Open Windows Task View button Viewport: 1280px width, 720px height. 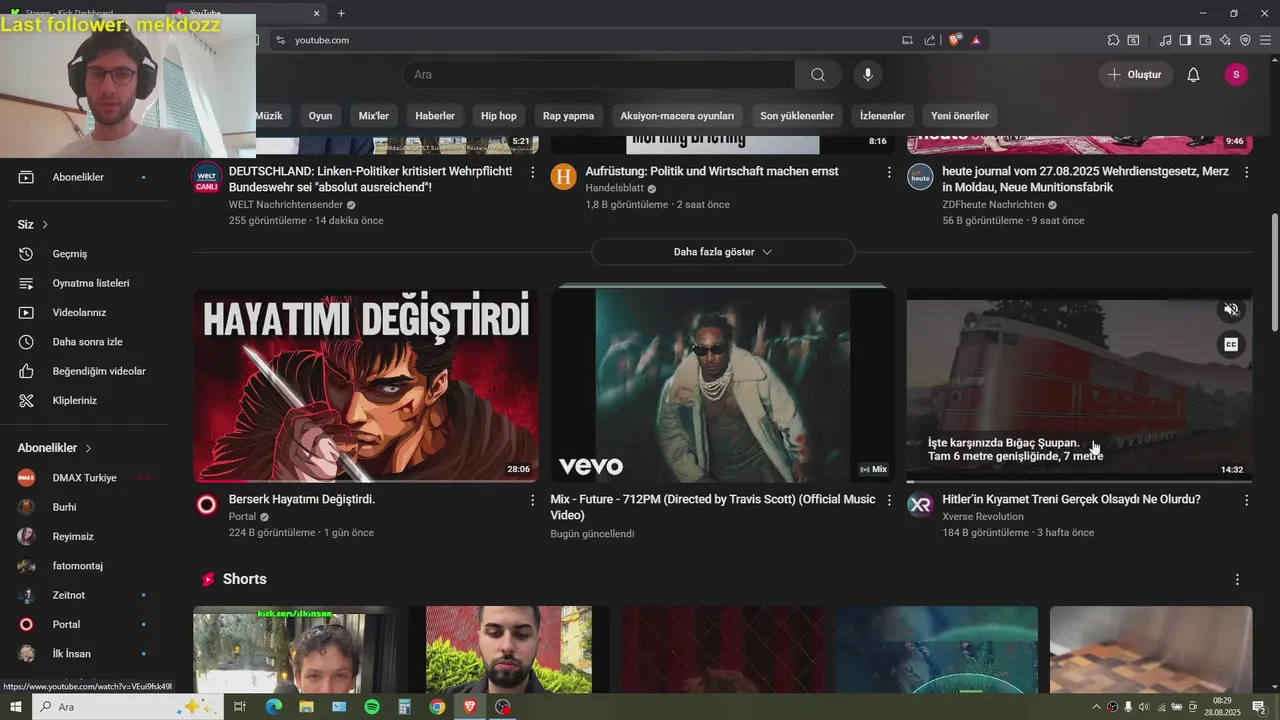pos(240,707)
